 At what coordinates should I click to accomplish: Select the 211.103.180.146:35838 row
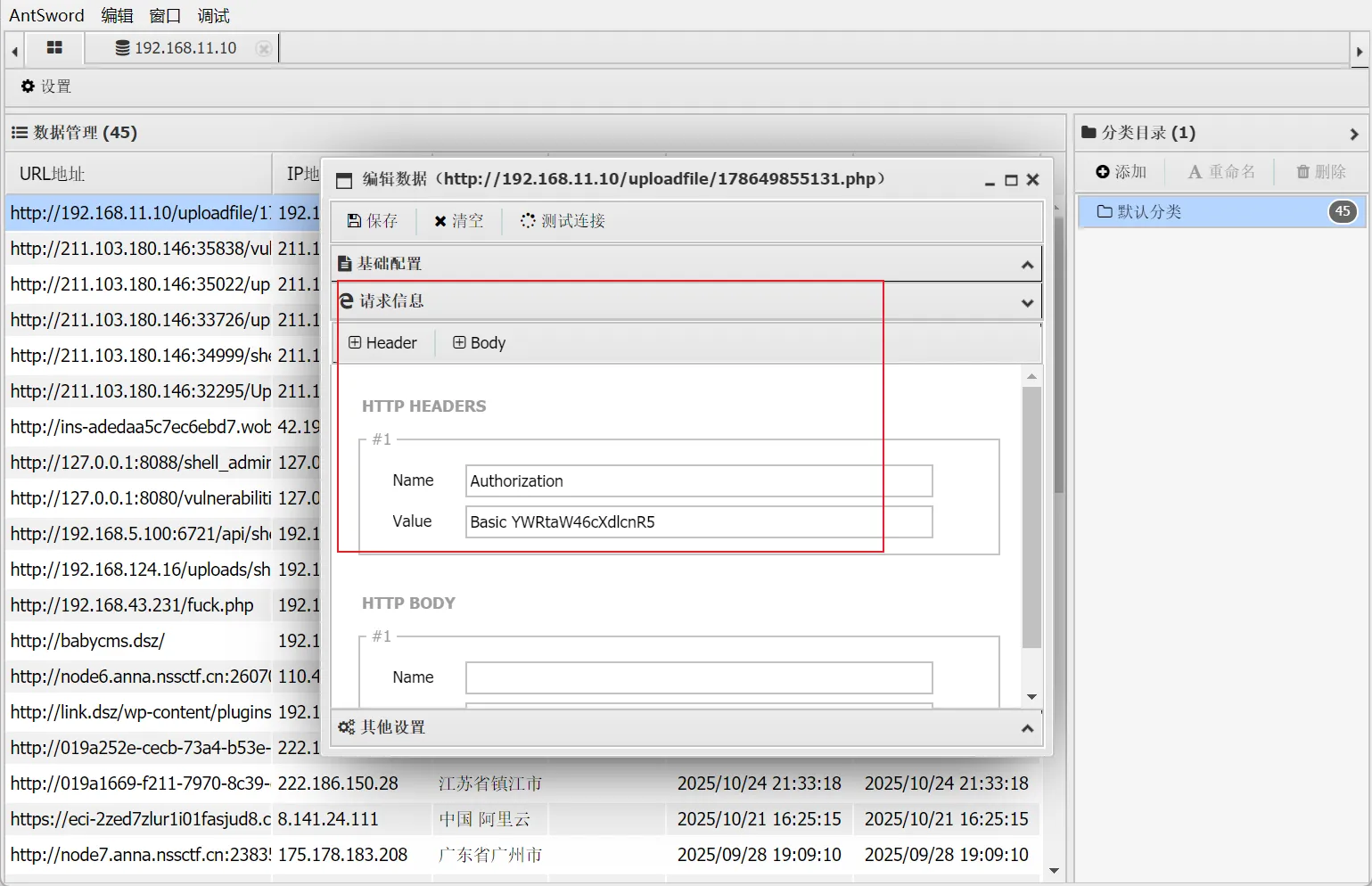point(164,249)
